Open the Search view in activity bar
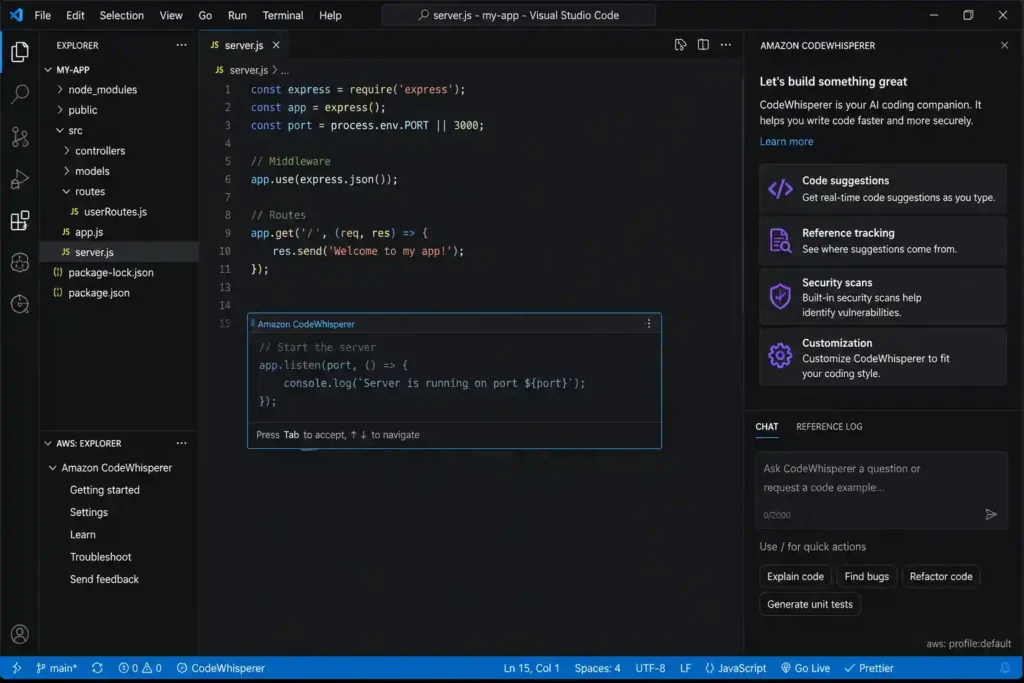 [x=20, y=94]
